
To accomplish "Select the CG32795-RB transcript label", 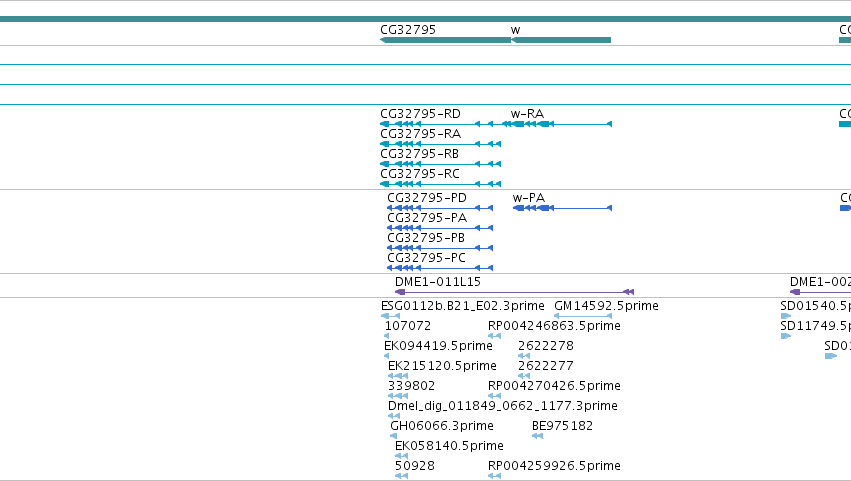I will (x=420, y=154).
